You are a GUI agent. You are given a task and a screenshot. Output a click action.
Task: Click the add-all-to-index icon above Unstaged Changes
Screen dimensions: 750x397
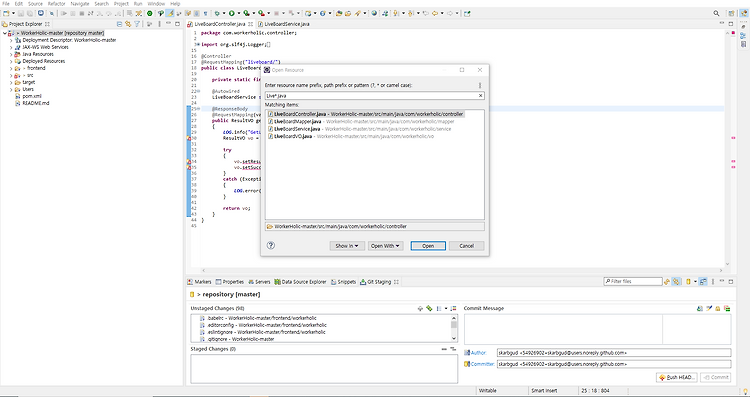click(429, 309)
